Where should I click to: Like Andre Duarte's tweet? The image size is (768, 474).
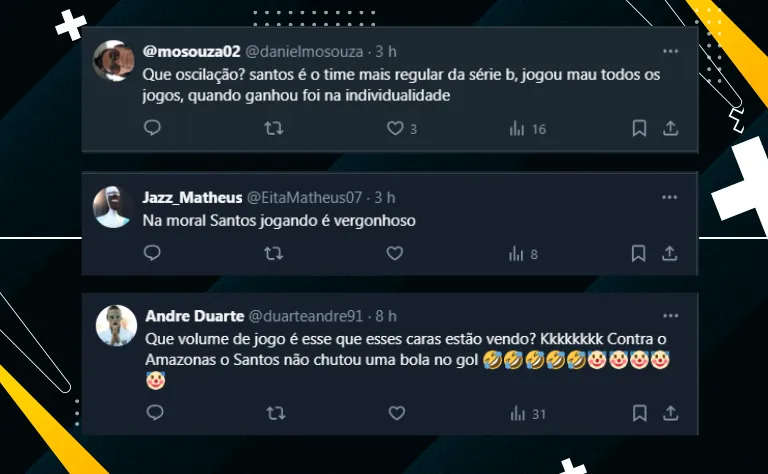click(x=395, y=412)
